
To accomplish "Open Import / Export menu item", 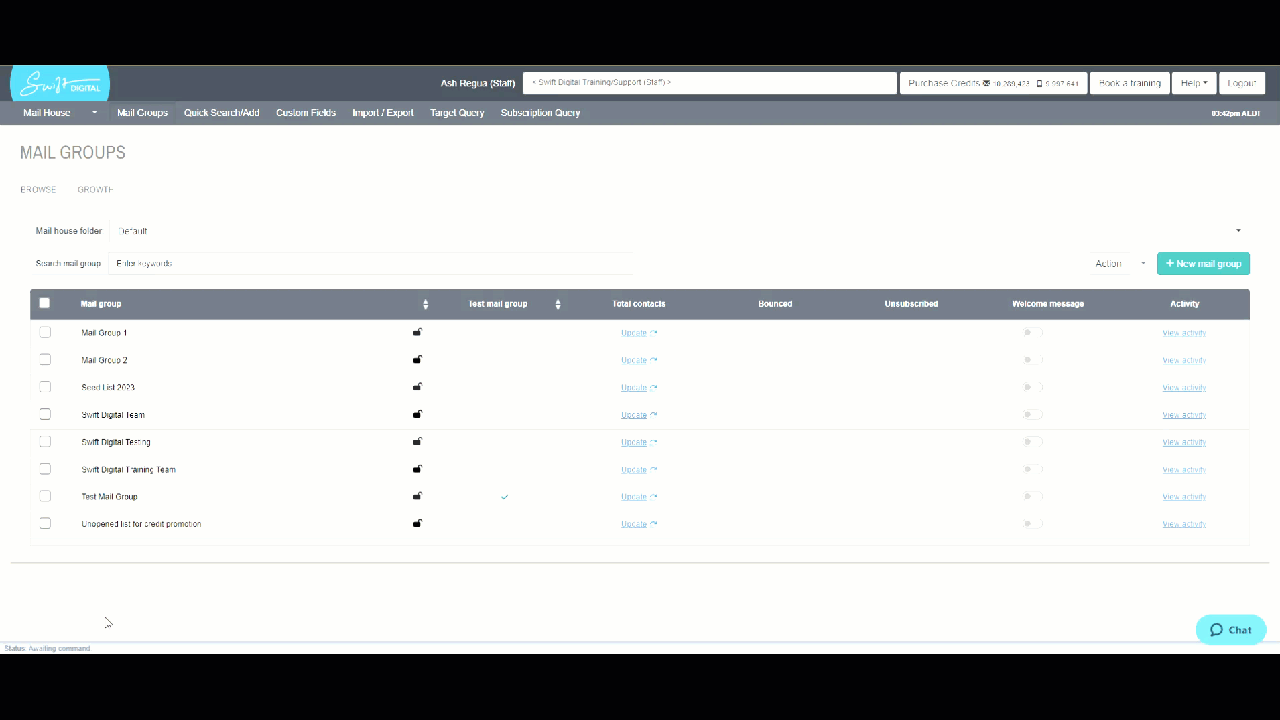I will pyautogui.click(x=383, y=113).
